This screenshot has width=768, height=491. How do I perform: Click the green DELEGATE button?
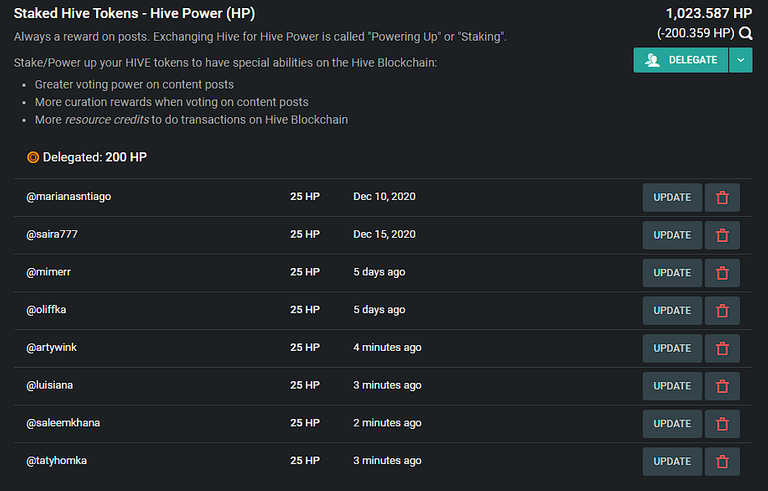[x=681, y=60]
